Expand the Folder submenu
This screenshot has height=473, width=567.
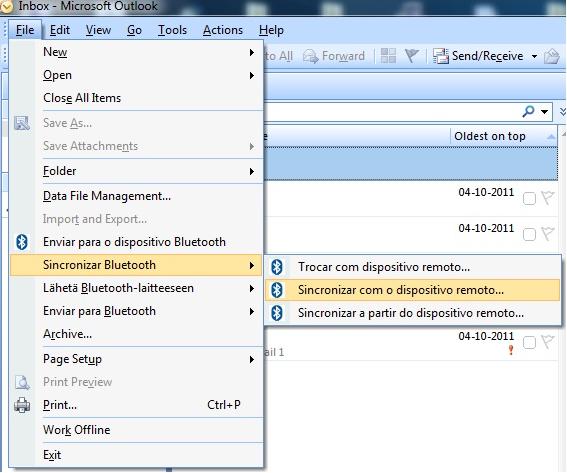[x=252, y=171]
